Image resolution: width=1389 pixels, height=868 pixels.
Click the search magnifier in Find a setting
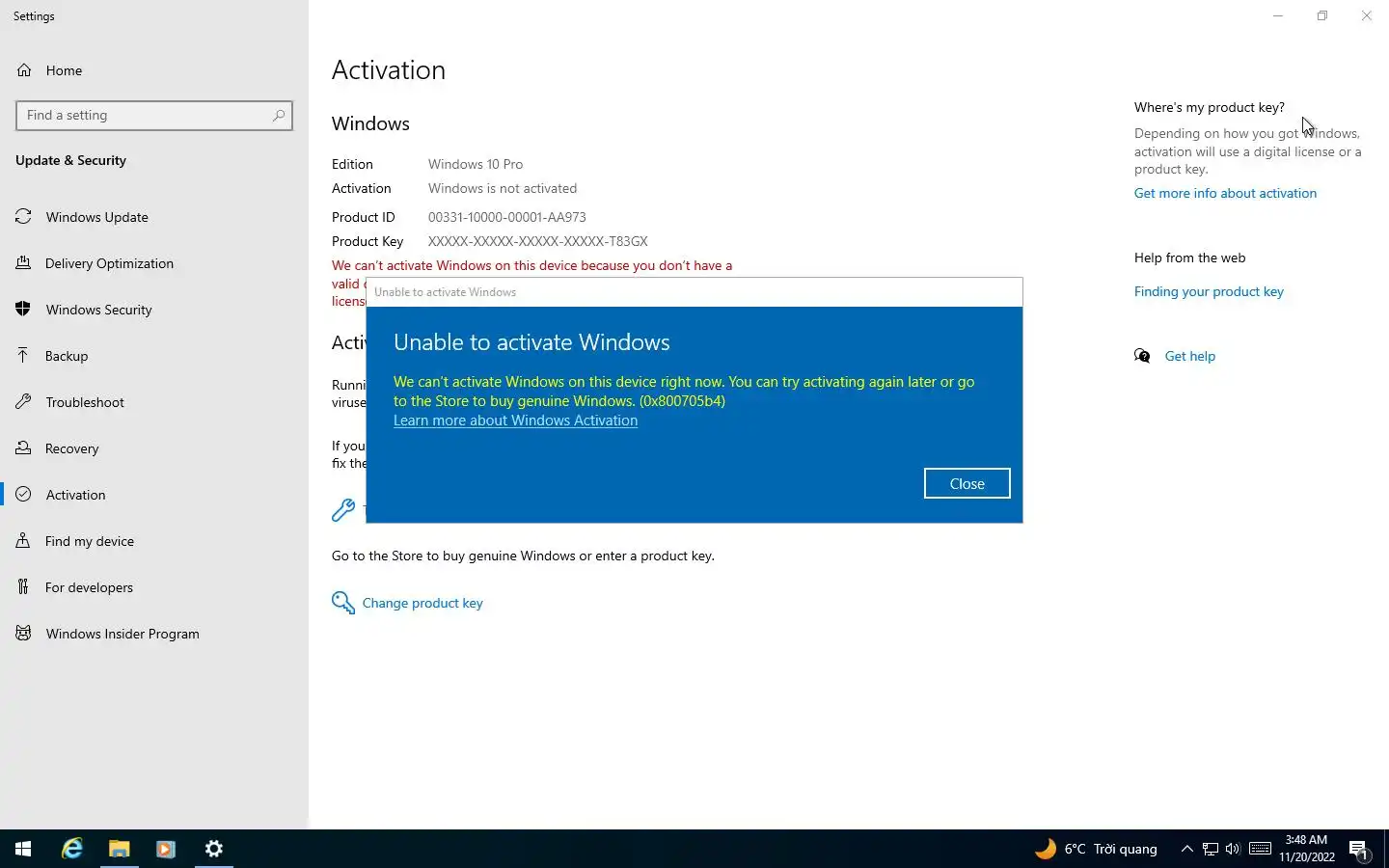point(279,115)
